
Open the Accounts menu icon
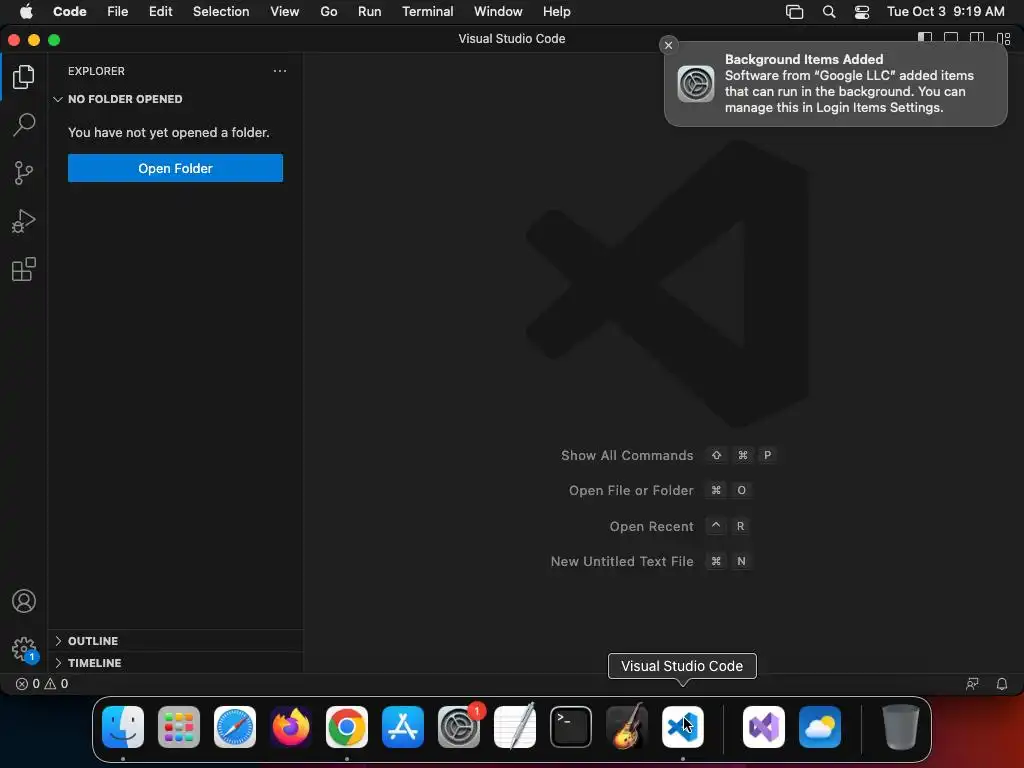coord(24,601)
